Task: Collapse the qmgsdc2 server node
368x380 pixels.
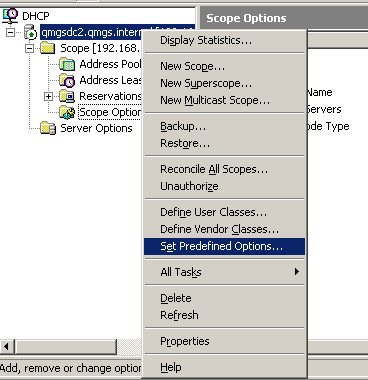Action: (x=11, y=33)
